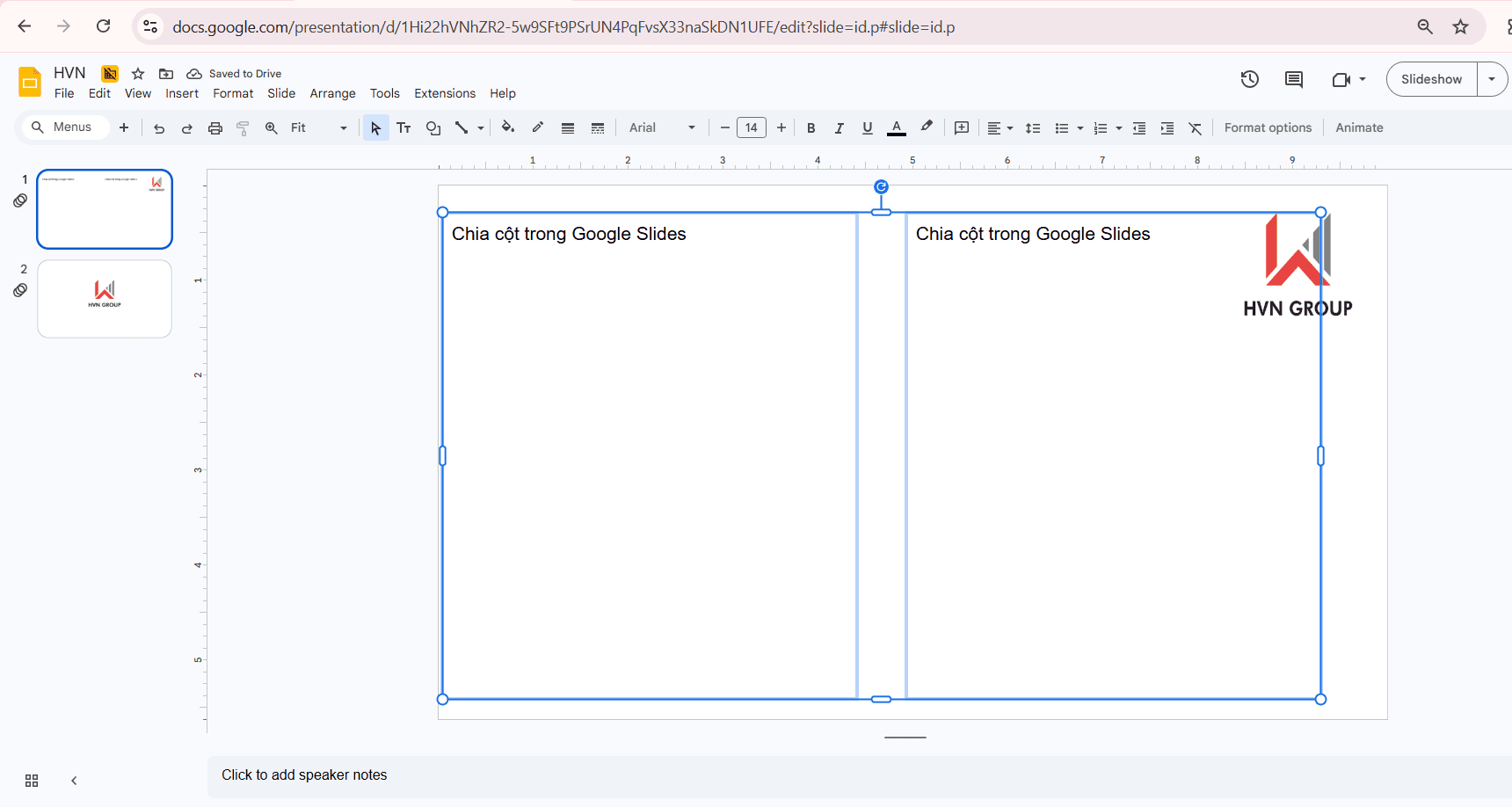Click the Undo icon
The width and height of the screenshot is (1512, 807).
158,127
